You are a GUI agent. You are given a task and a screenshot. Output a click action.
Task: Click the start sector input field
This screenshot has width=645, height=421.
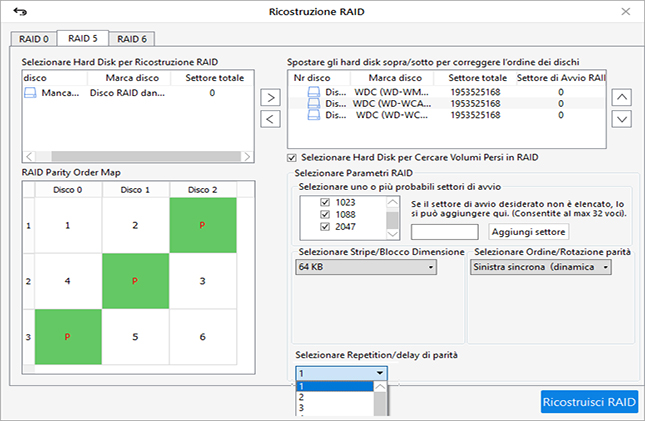tap(445, 232)
